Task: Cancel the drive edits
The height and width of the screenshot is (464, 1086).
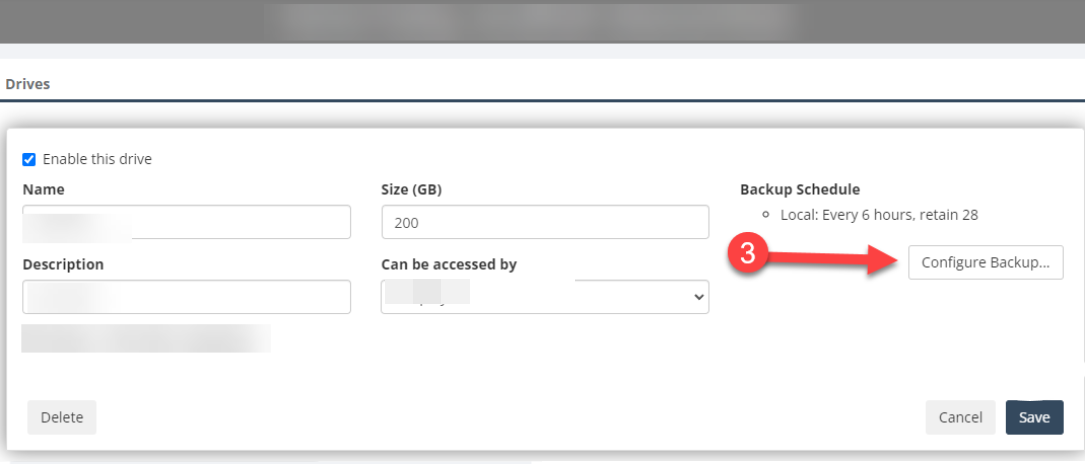Action: pyautogui.click(x=960, y=418)
